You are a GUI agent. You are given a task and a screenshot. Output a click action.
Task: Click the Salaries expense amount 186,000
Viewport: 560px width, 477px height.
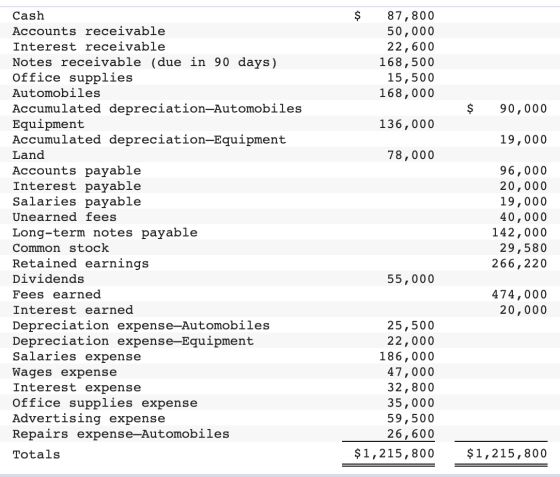[x=407, y=356]
